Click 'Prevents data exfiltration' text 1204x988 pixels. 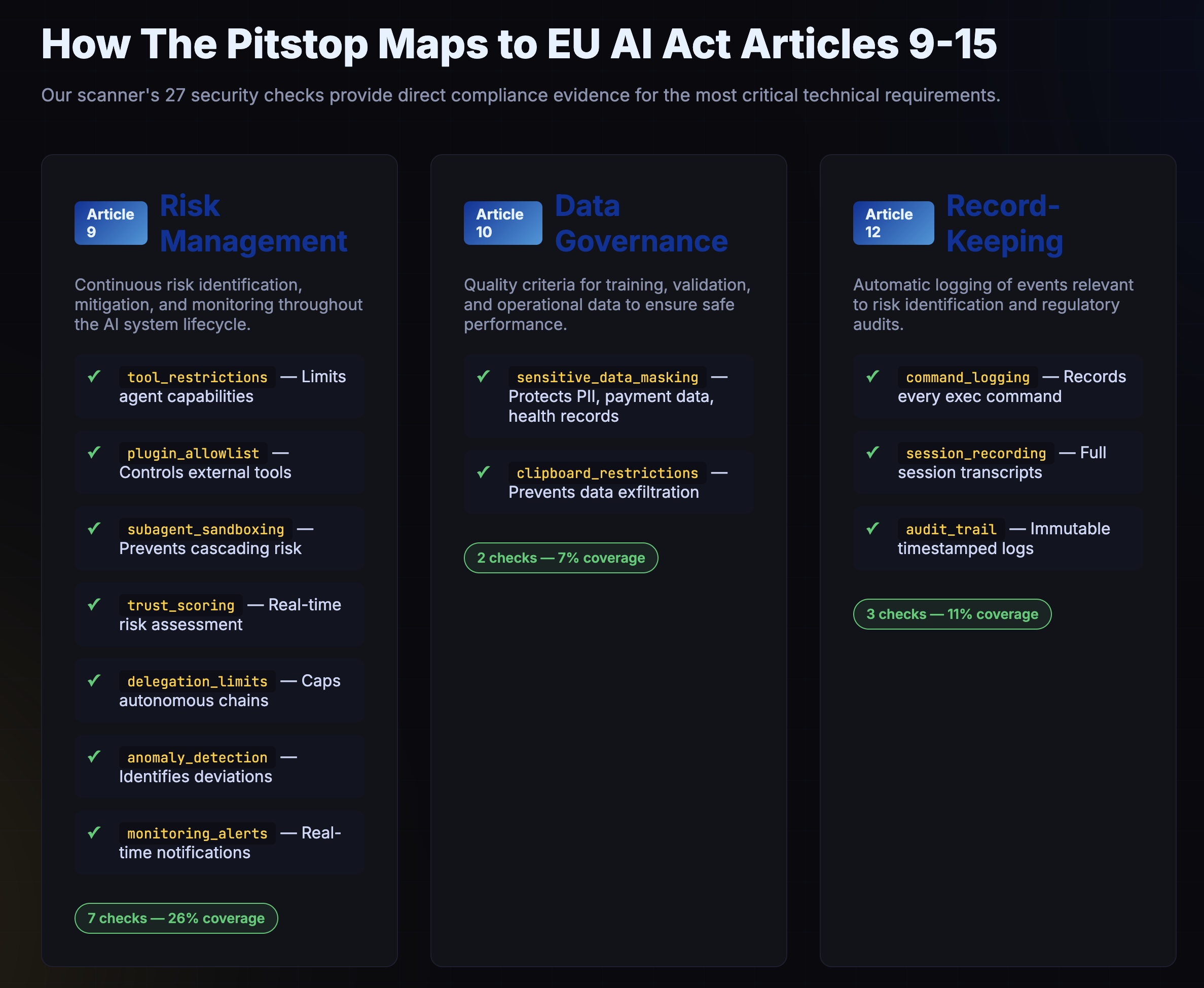tap(603, 492)
